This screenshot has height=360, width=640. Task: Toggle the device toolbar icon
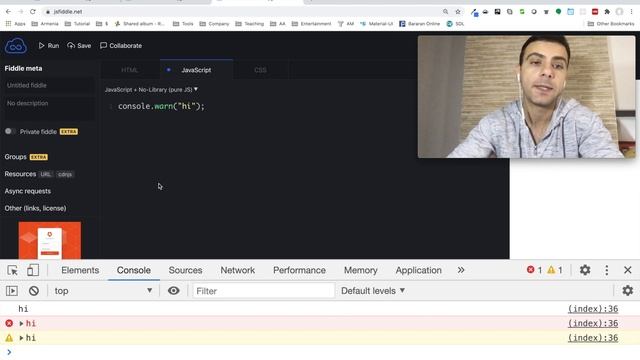coord(33,270)
